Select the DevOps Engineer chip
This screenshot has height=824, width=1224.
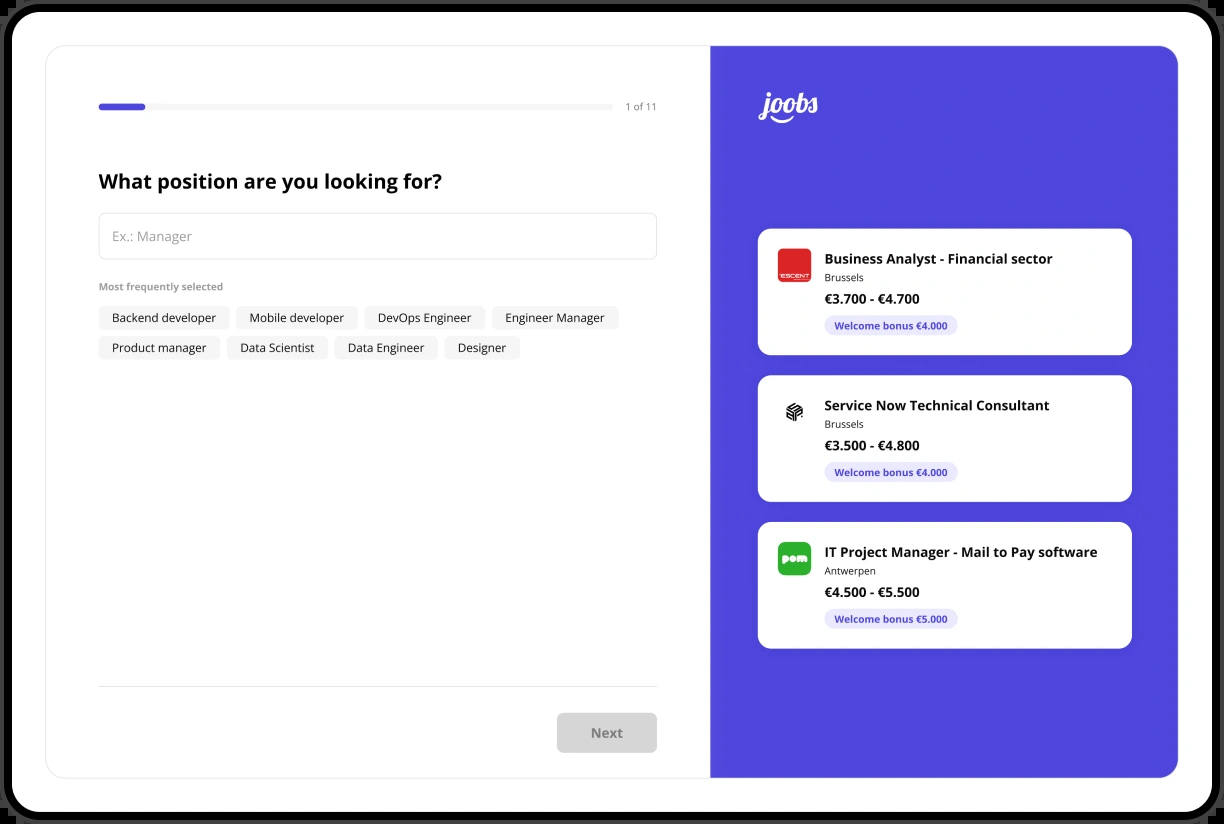pos(424,318)
